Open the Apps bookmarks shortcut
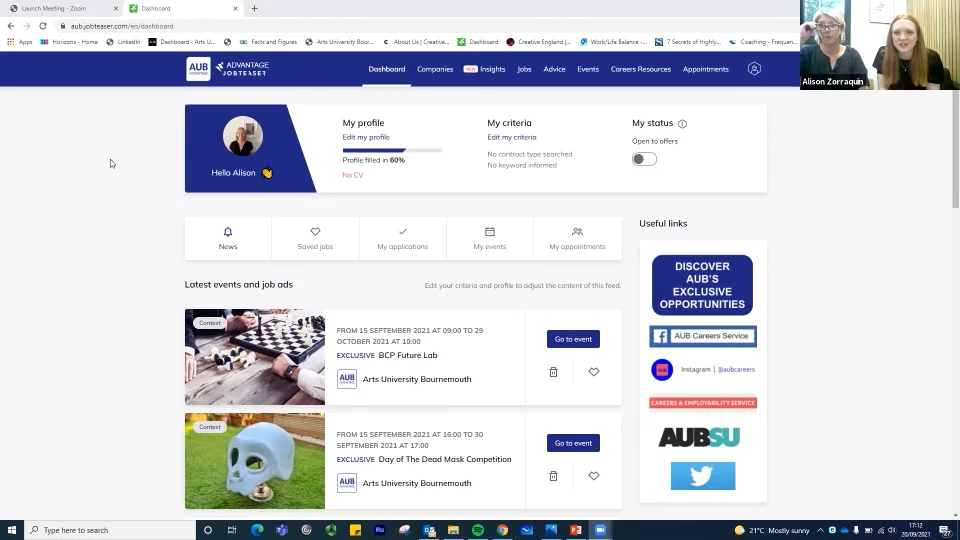 point(20,42)
